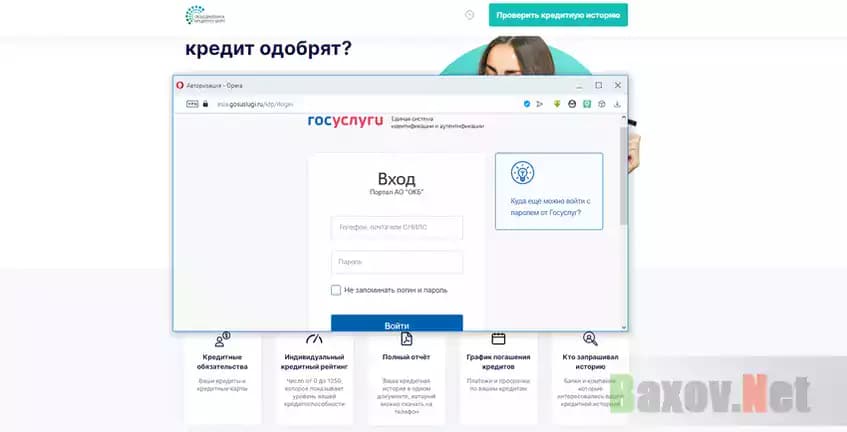
Task: Click the padlock security icon
Action: [205, 104]
